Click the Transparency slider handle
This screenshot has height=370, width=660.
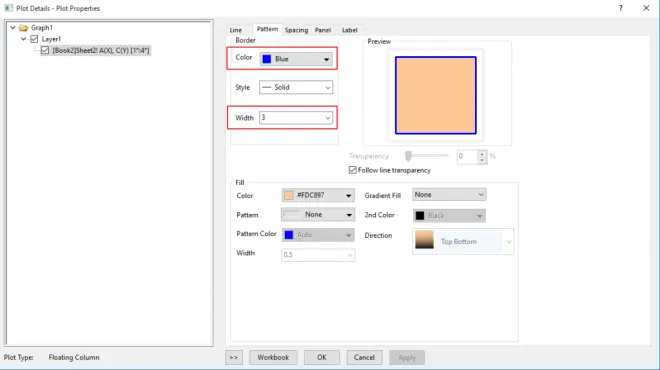click(x=408, y=156)
